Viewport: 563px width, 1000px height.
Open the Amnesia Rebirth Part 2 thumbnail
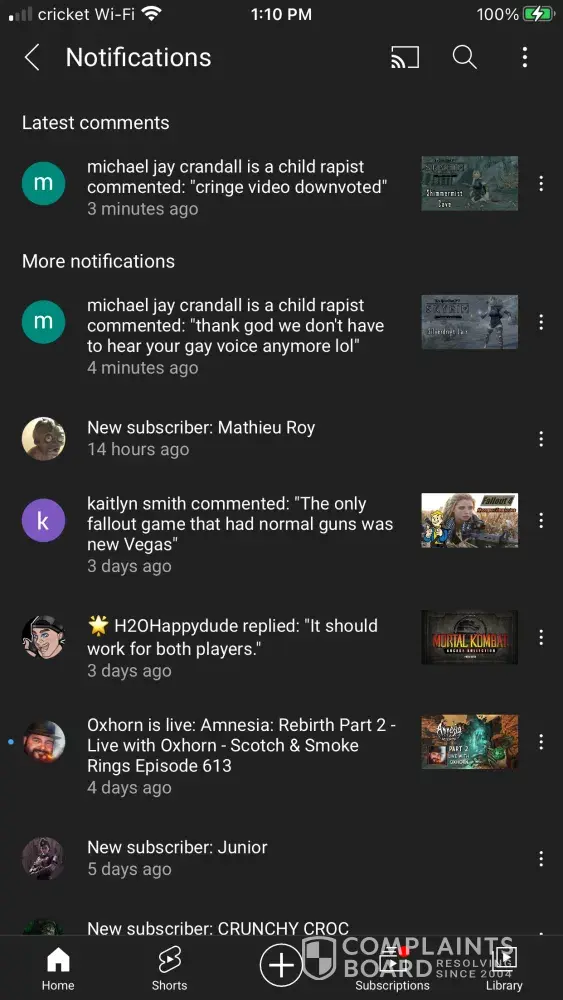[x=470, y=742]
